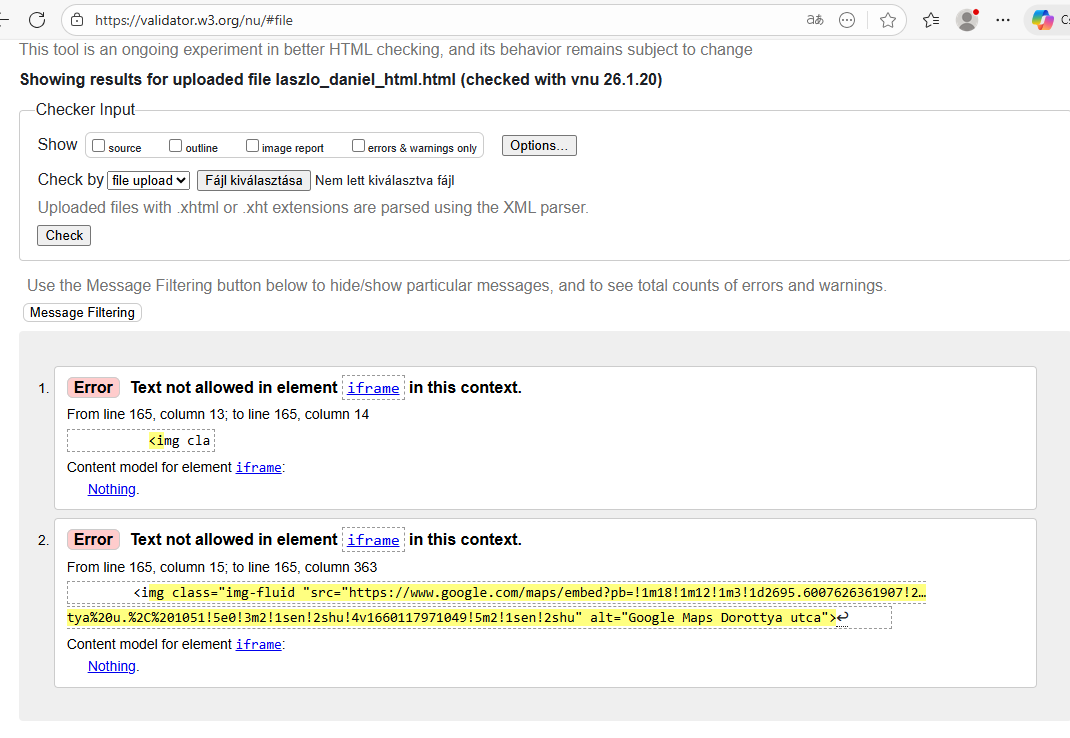The height and width of the screenshot is (738, 1070).
Task: Expand the Options... panel
Action: coord(539,146)
